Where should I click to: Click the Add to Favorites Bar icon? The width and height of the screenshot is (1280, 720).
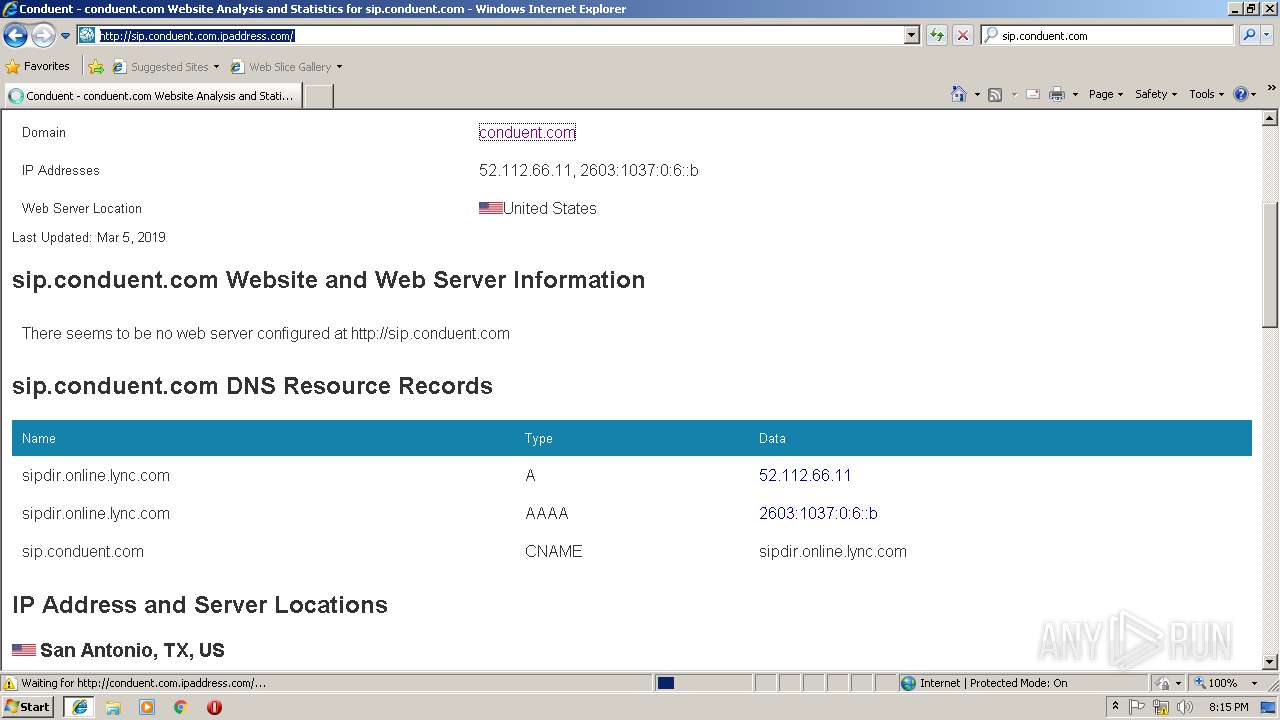coord(96,67)
